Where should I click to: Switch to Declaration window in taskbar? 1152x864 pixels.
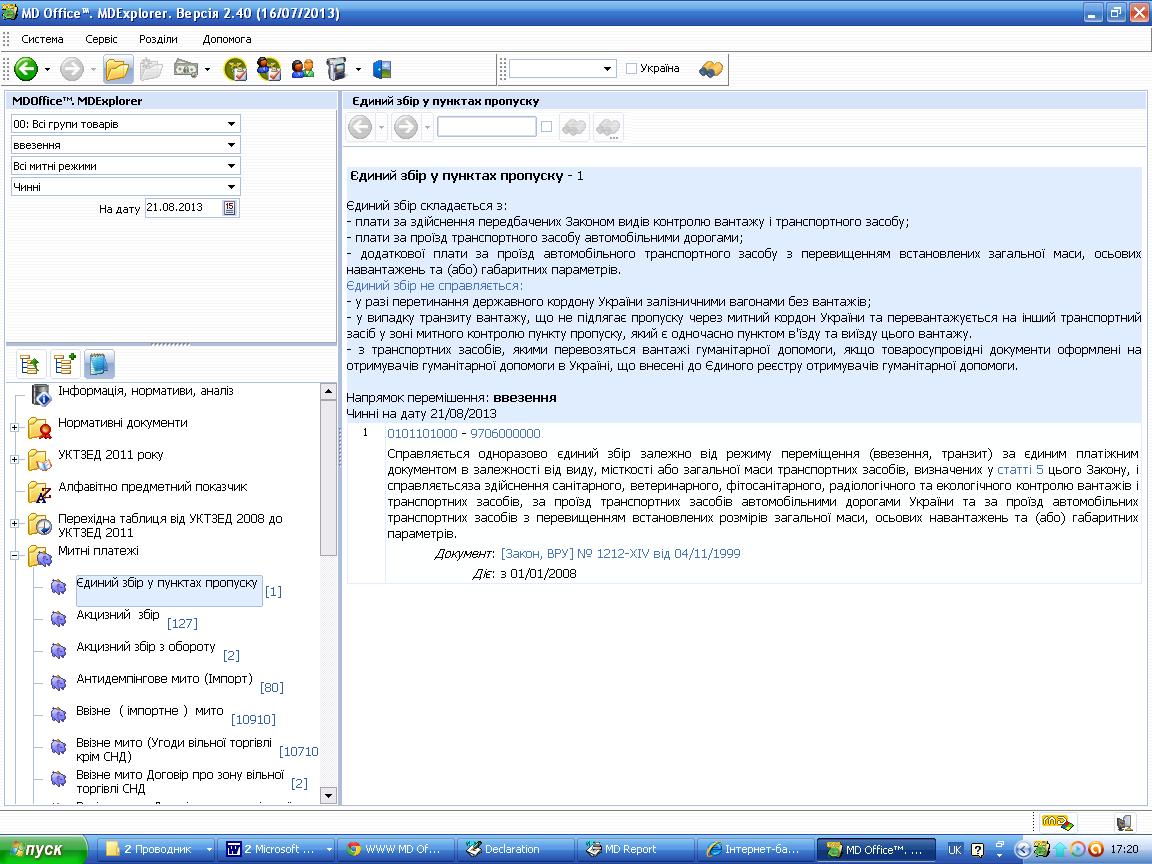tap(514, 849)
